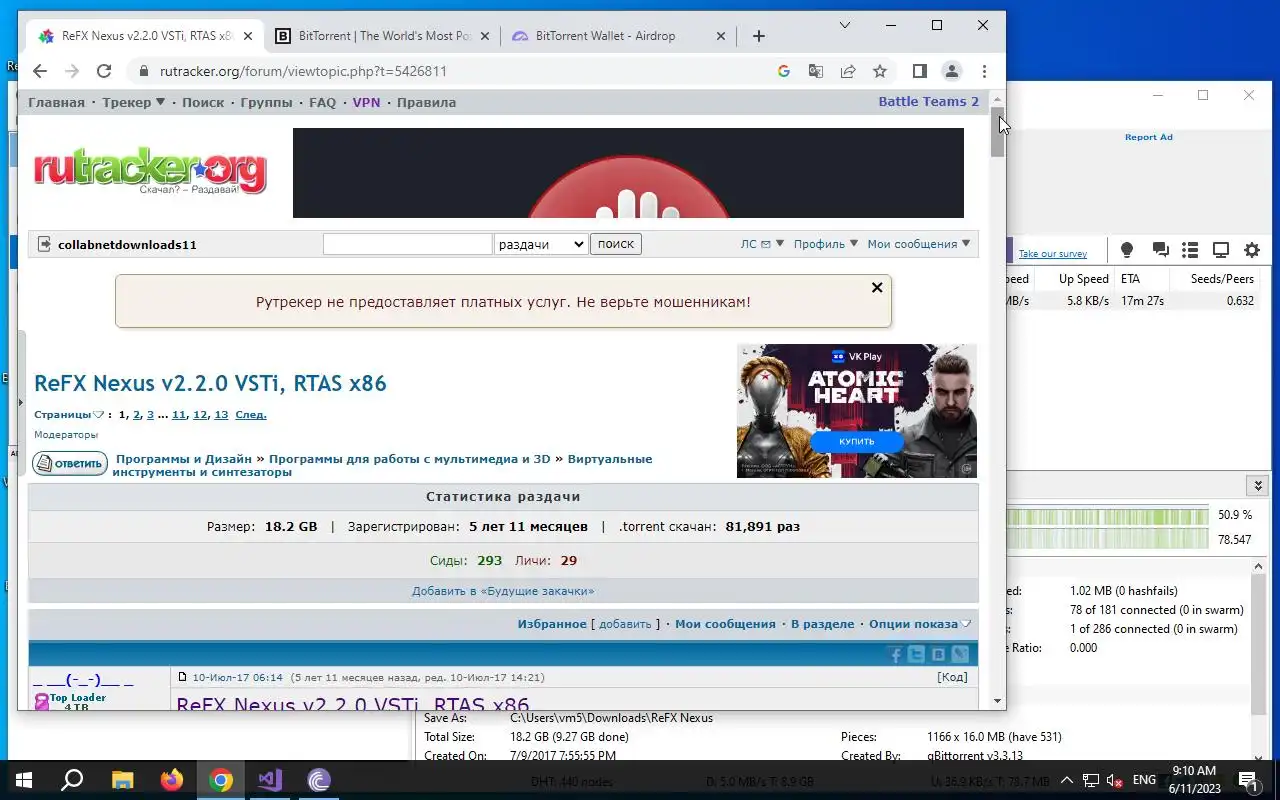Click lightbulb icon in BitTorrent toolbar
This screenshot has width=1280, height=800.
click(1127, 250)
